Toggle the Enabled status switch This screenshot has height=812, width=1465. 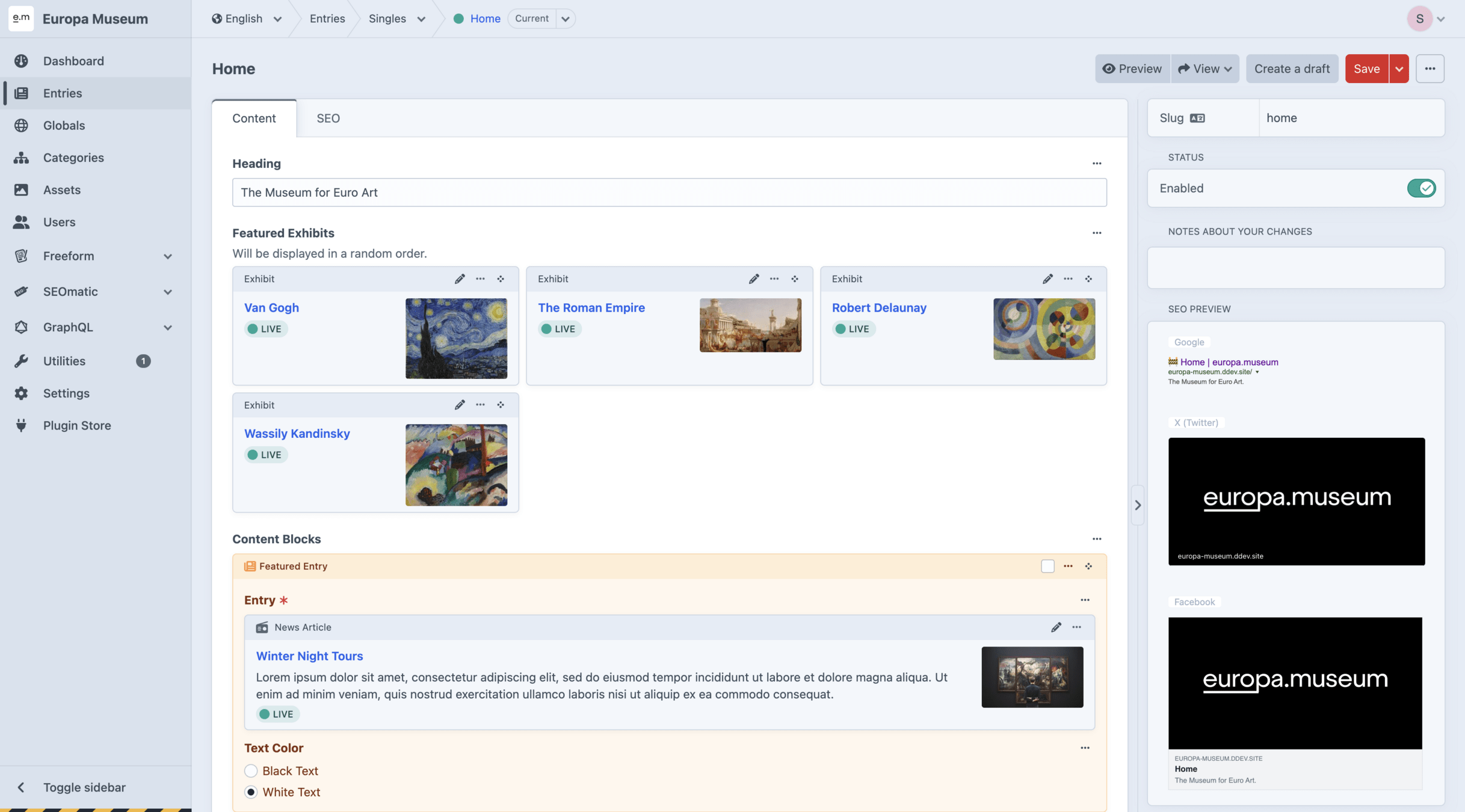point(1421,188)
